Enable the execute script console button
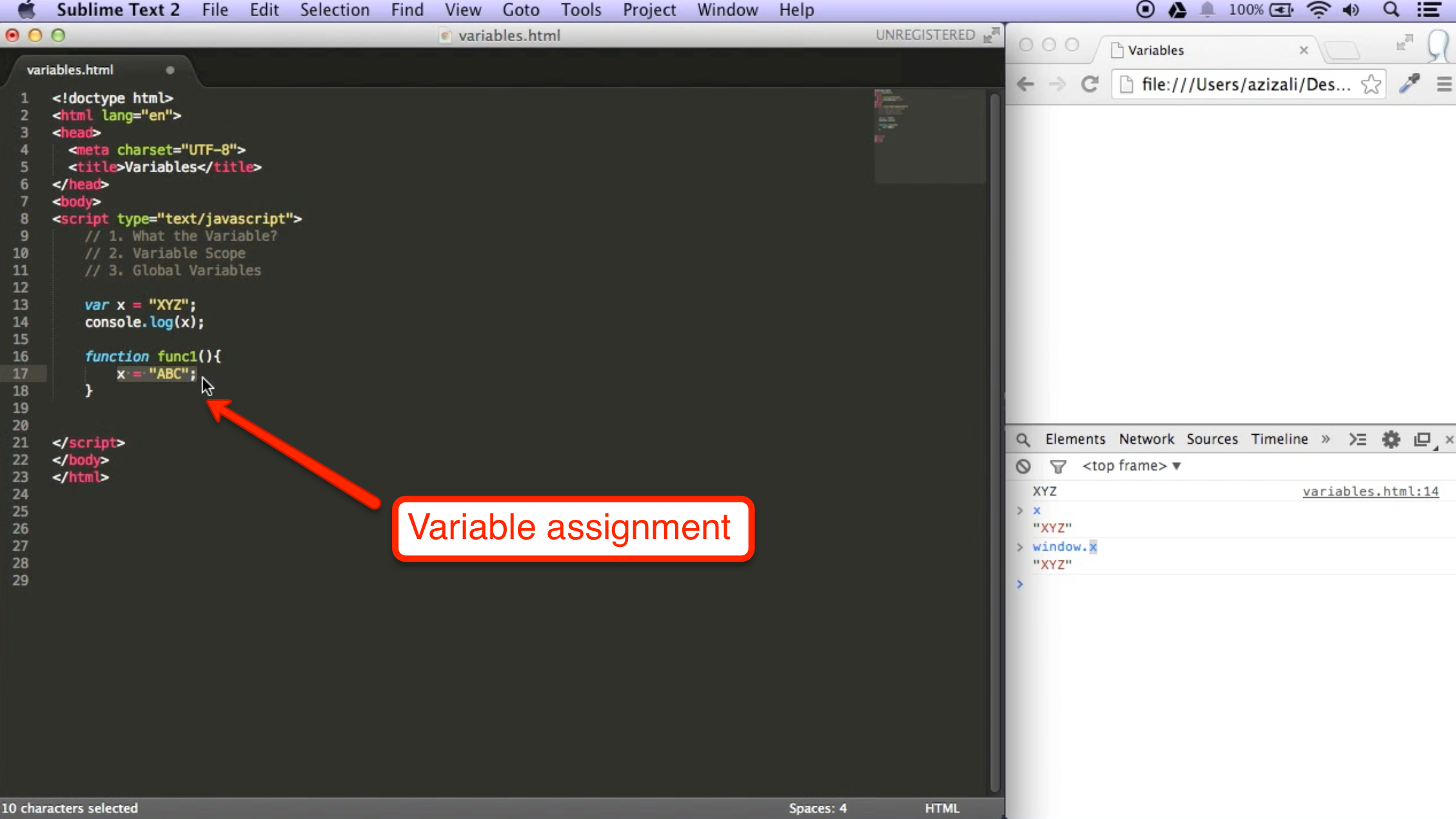 click(1357, 439)
